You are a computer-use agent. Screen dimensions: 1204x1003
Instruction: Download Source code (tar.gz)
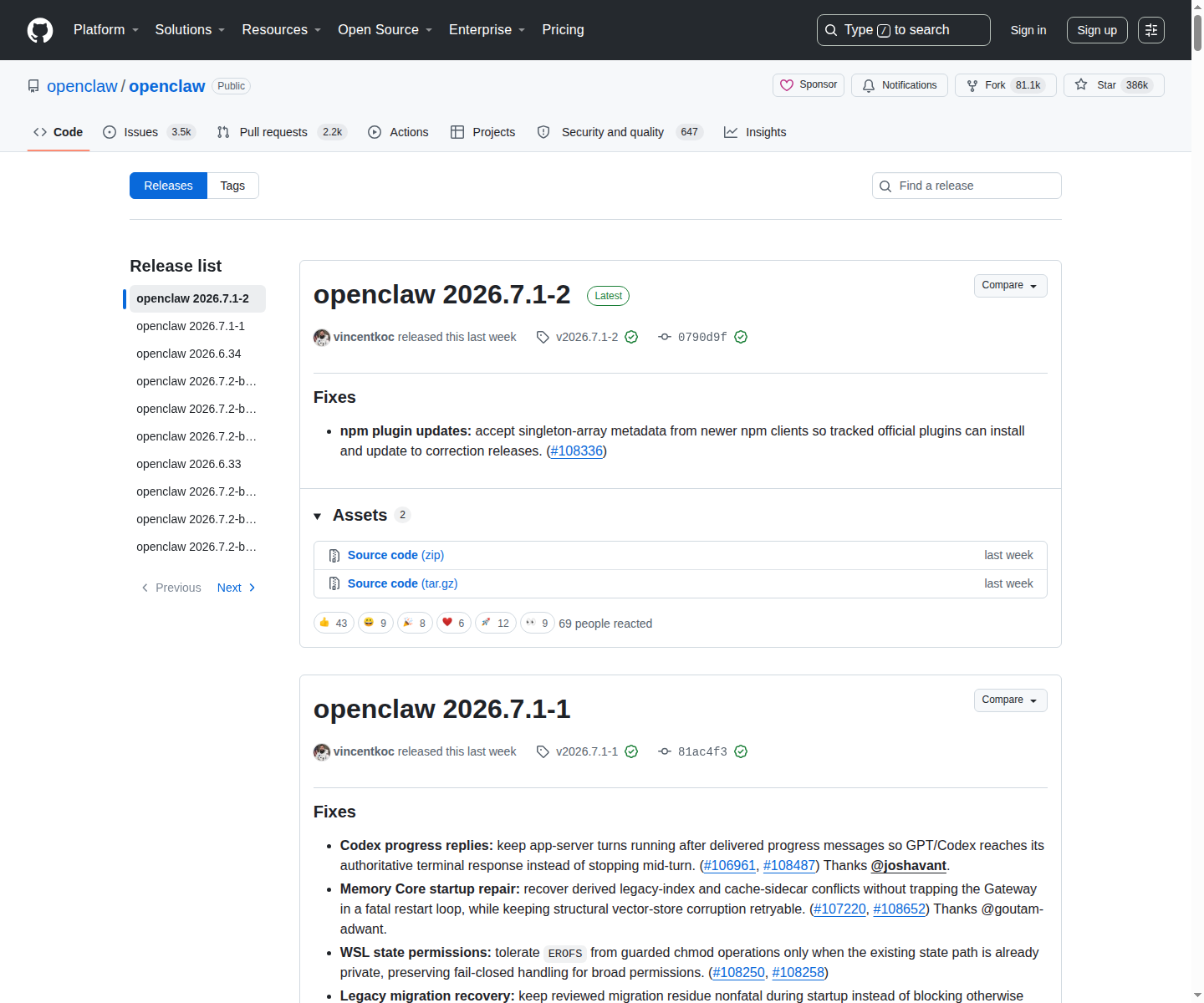(x=402, y=583)
